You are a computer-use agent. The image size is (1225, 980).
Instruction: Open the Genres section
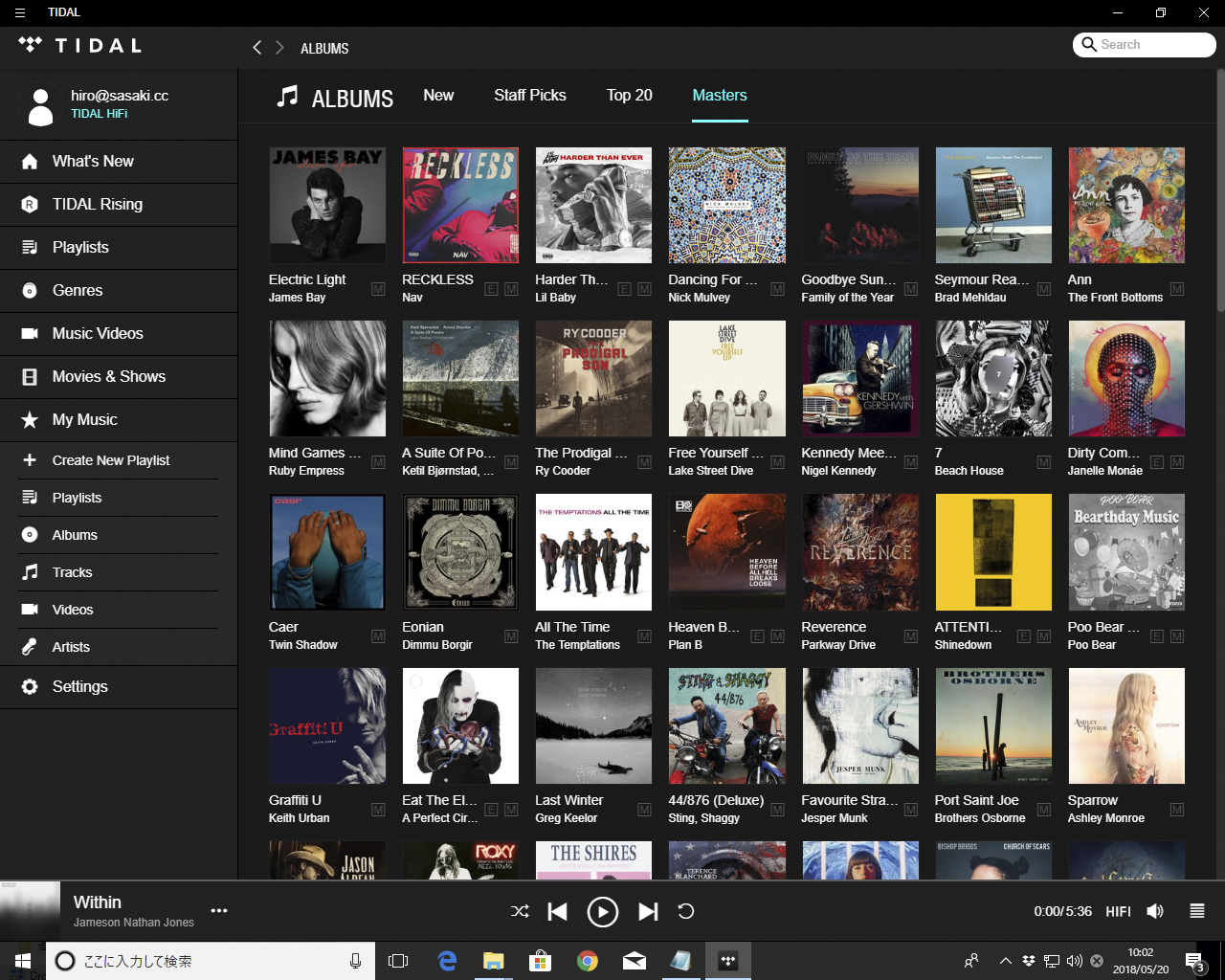coord(78,290)
